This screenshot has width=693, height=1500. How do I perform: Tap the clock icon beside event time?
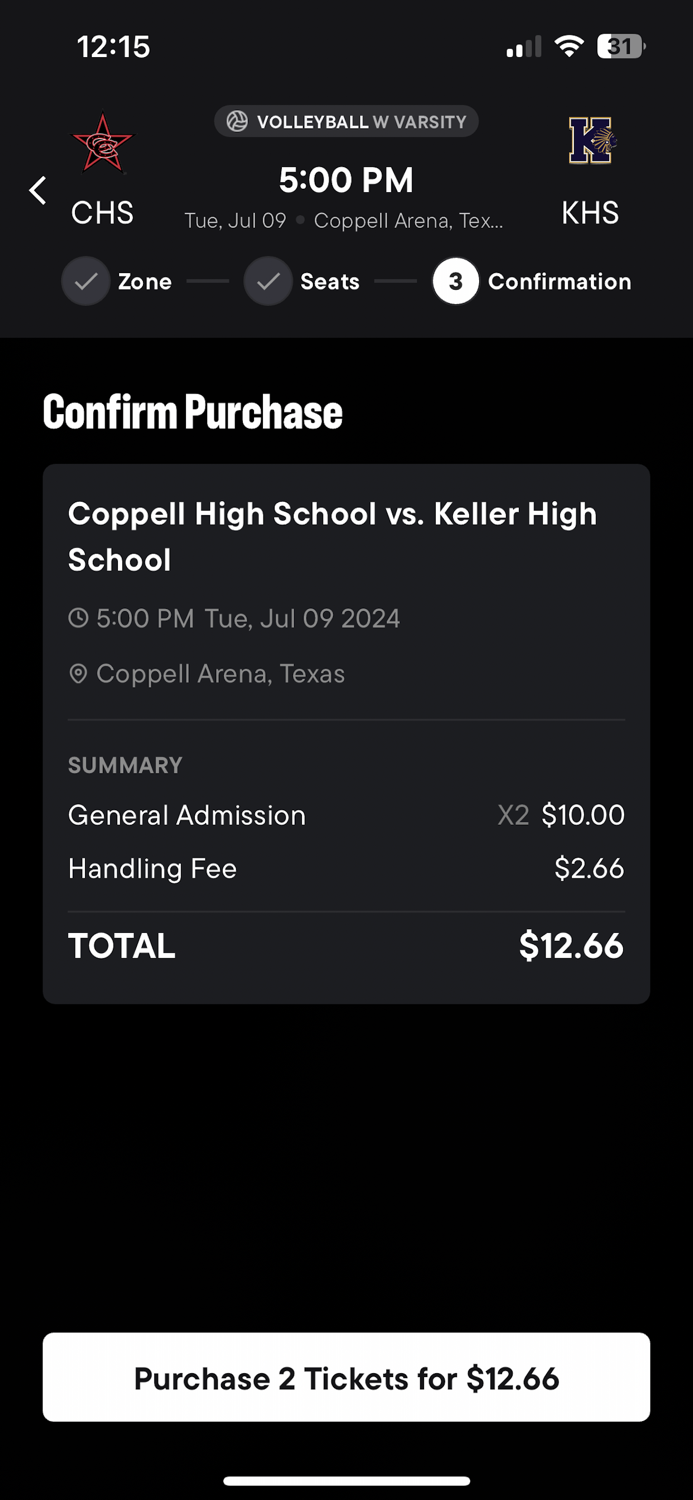point(78,619)
